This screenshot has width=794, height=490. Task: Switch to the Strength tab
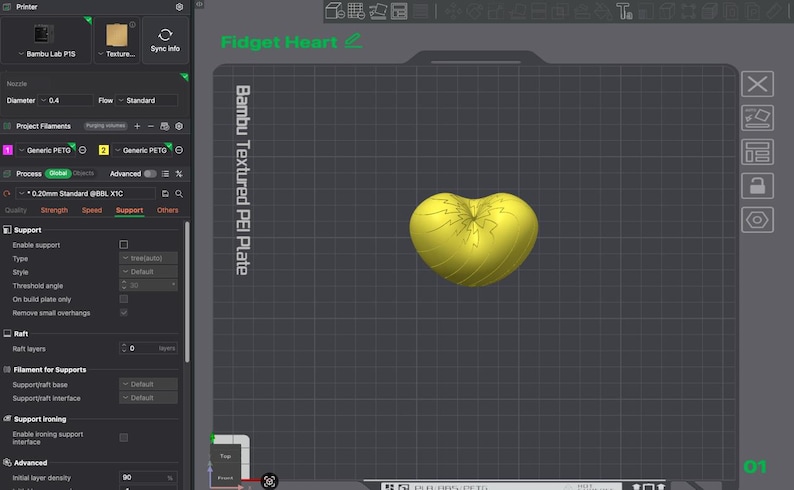point(54,210)
